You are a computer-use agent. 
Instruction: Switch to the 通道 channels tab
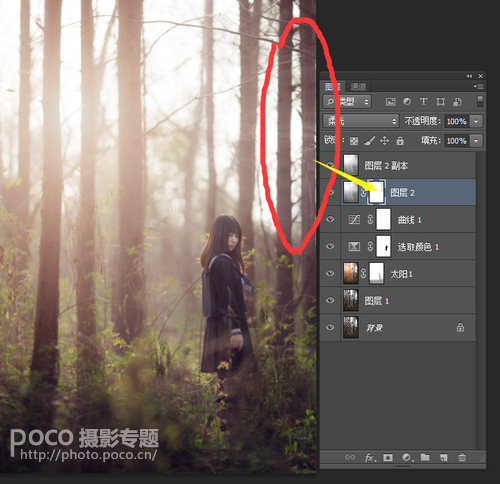point(358,87)
